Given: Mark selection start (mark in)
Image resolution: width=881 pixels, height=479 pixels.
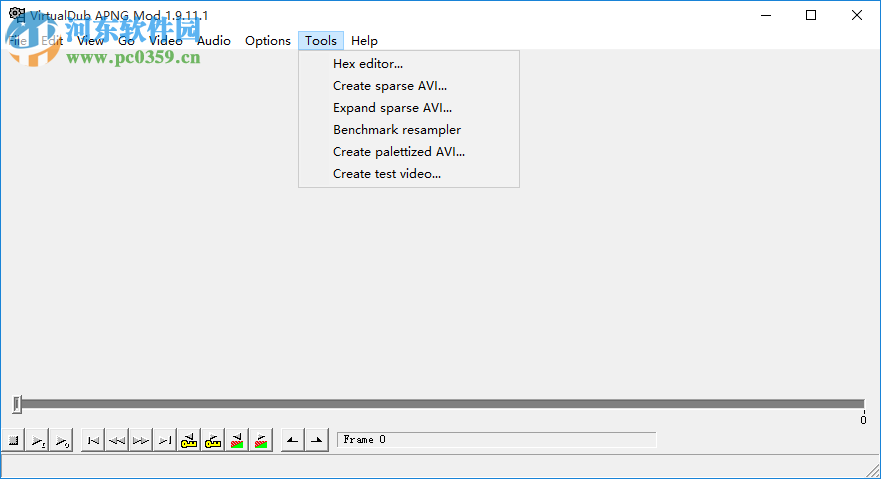Looking at the screenshot, I should (x=293, y=440).
